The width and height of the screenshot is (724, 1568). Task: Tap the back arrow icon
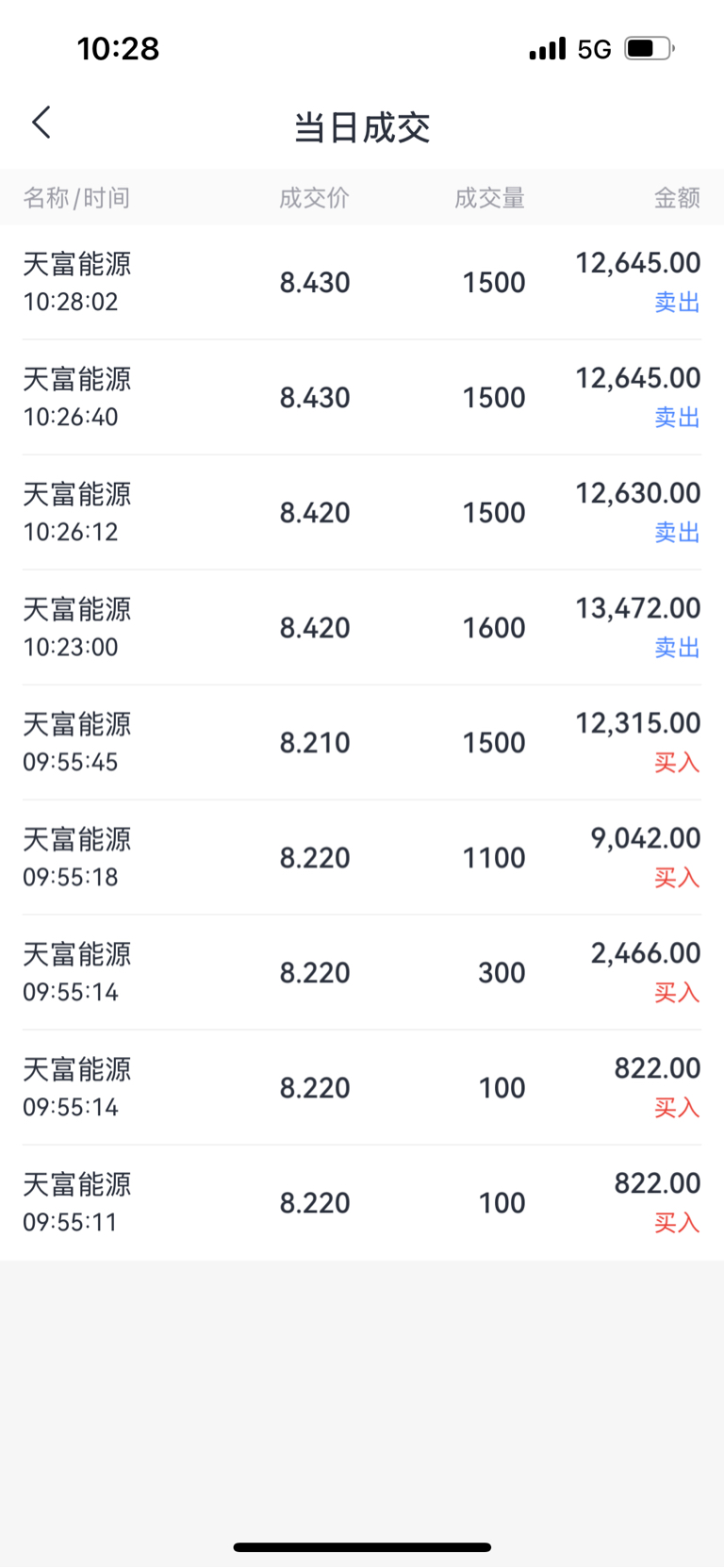point(41,123)
